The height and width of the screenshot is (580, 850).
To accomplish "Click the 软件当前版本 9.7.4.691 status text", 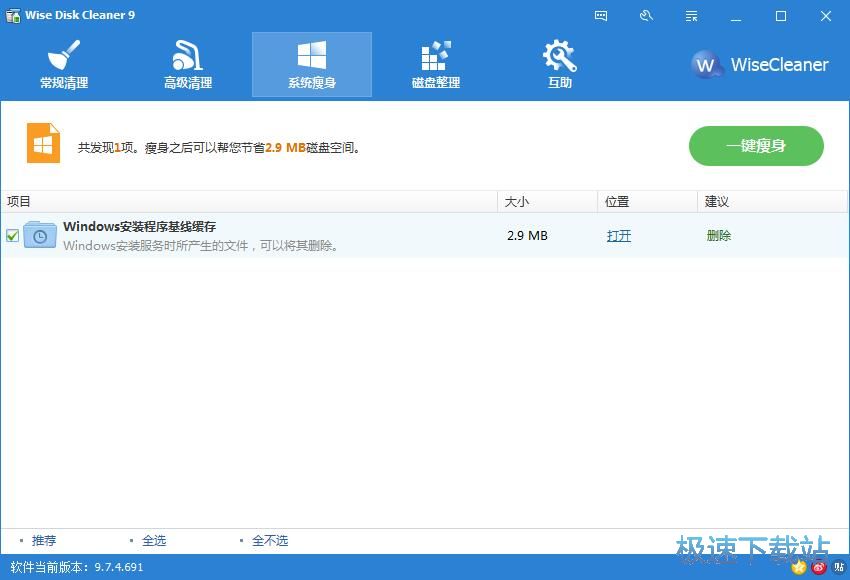I will point(76,568).
